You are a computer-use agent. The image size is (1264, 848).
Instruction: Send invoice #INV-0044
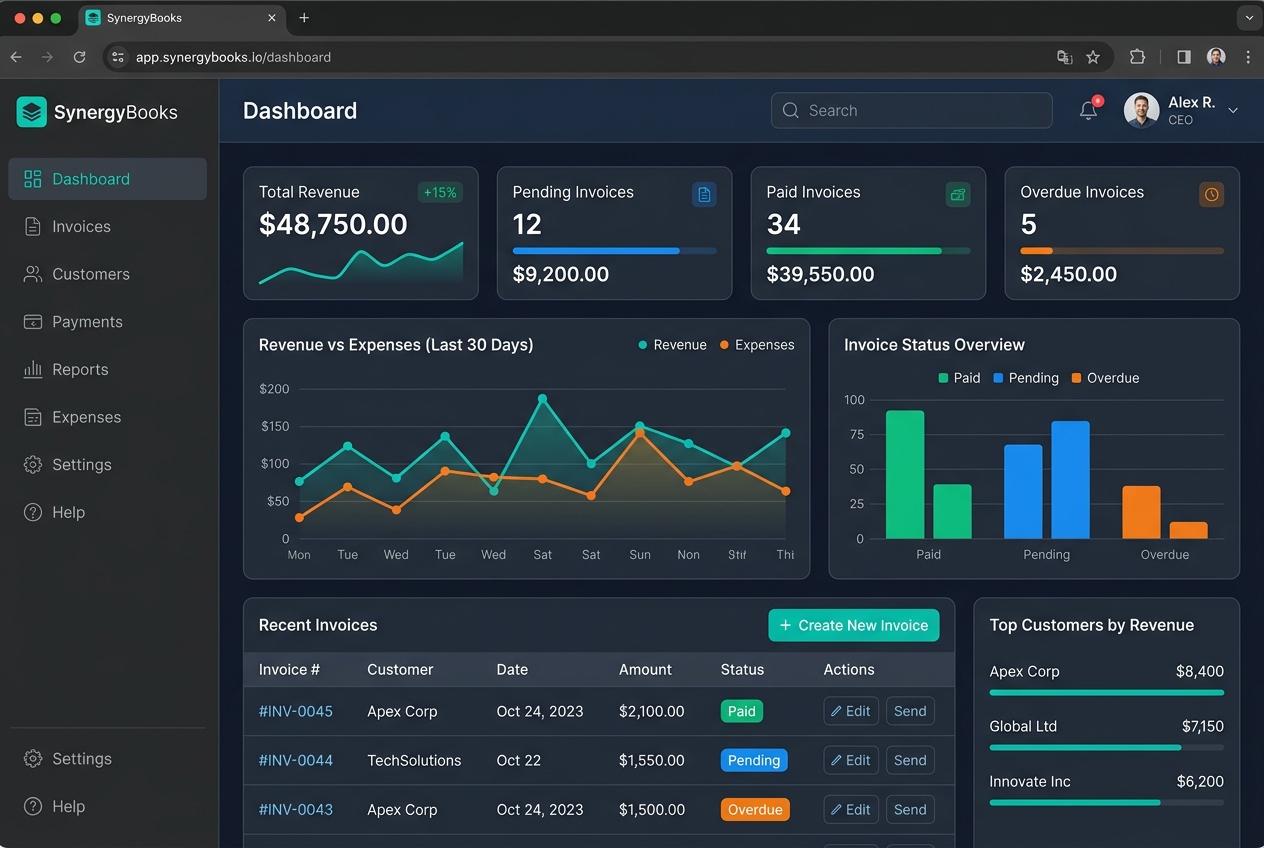(x=910, y=760)
